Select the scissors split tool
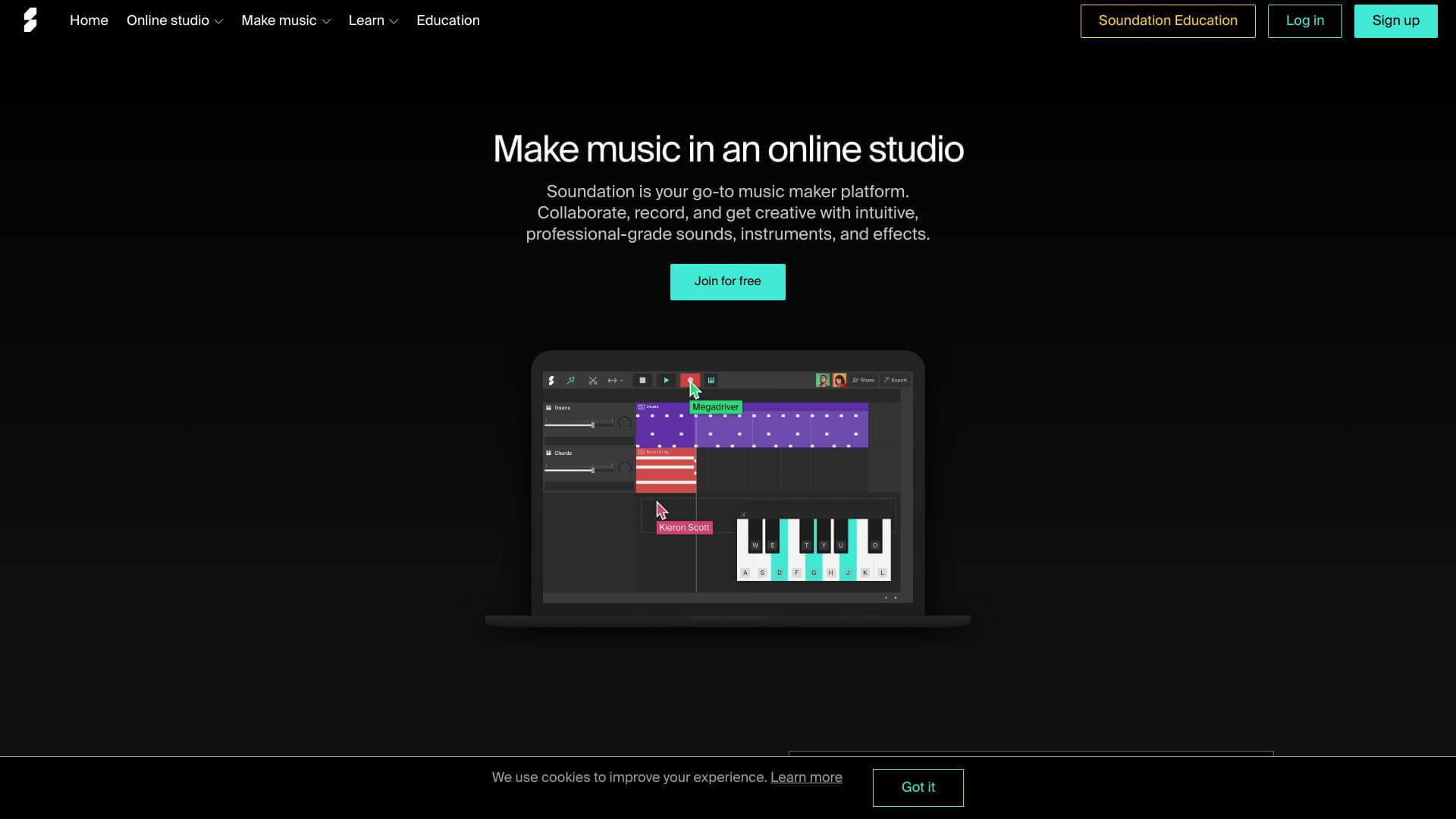The image size is (1456, 819). (593, 380)
